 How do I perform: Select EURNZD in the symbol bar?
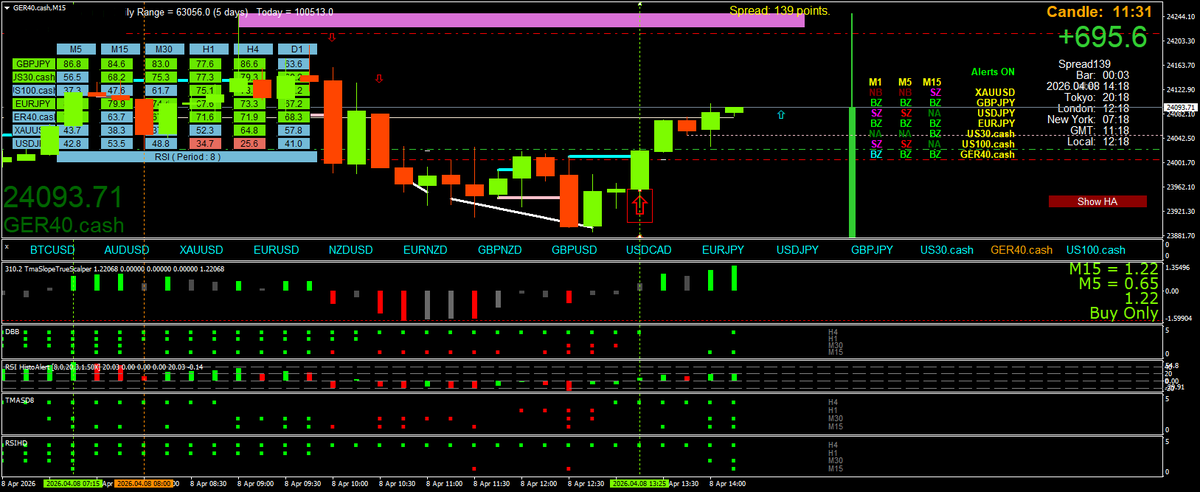[x=426, y=250]
